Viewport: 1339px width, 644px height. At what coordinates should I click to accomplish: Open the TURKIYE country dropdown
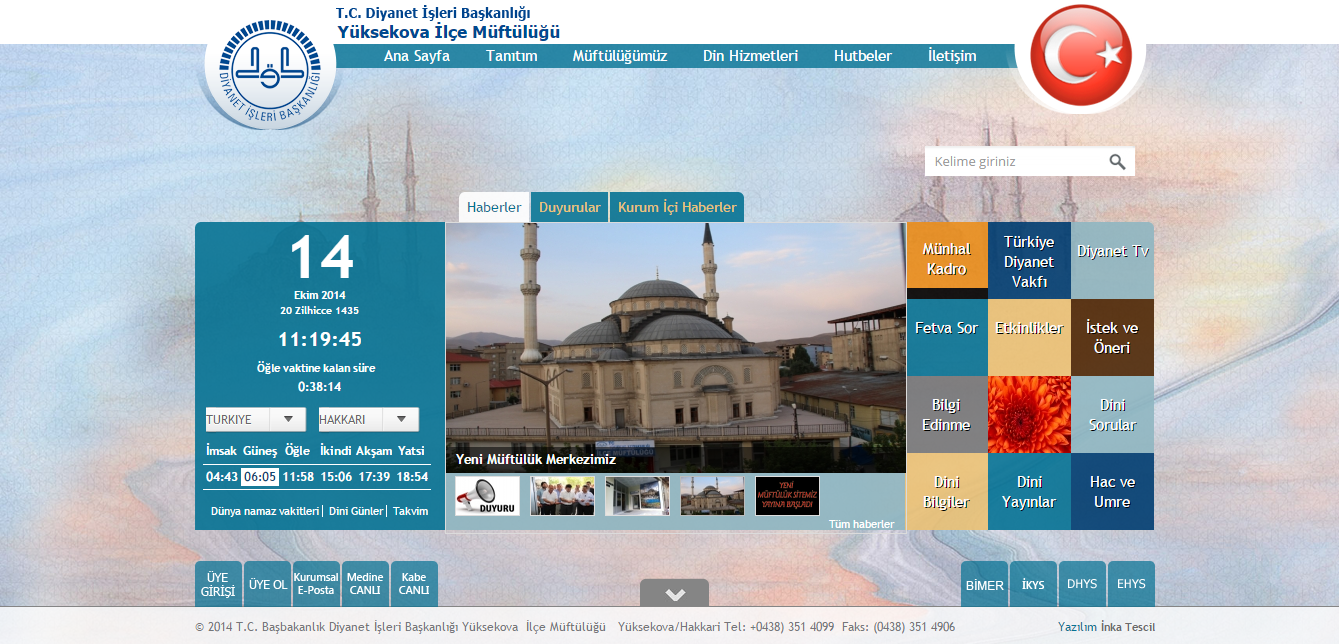[x=255, y=420]
